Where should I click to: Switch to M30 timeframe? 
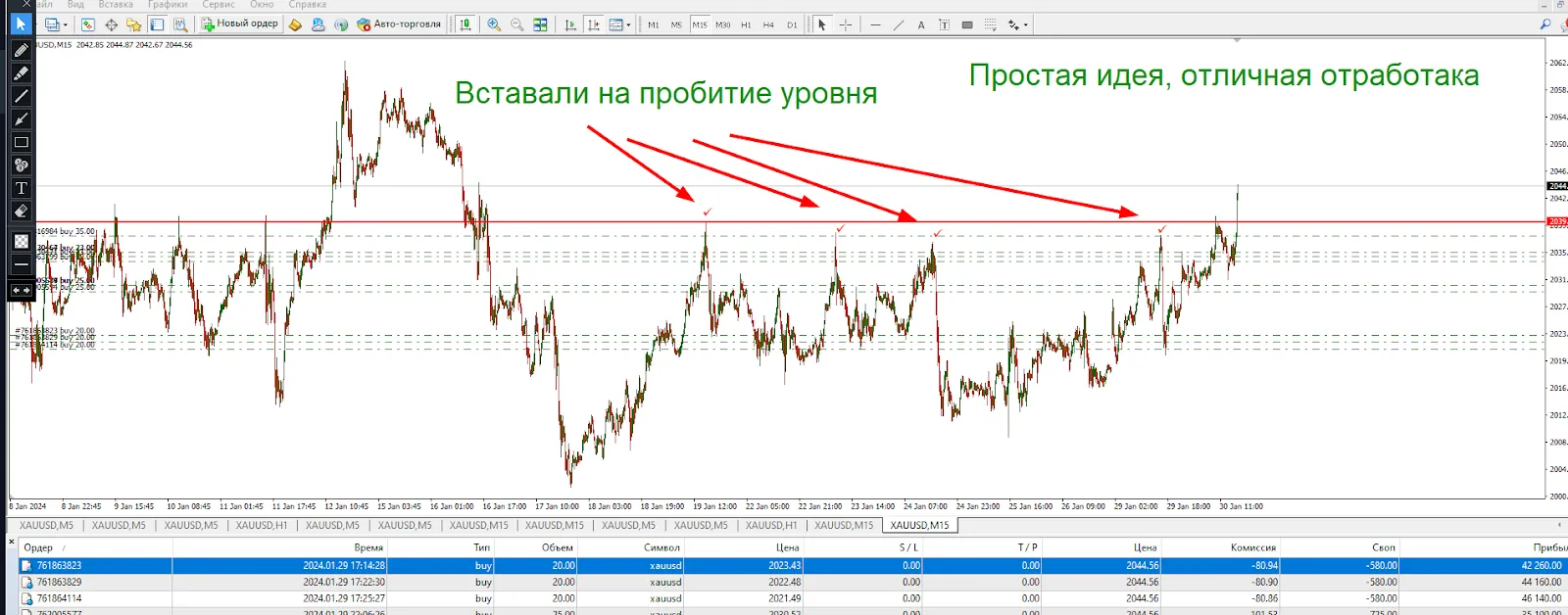click(x=723, y=24)
